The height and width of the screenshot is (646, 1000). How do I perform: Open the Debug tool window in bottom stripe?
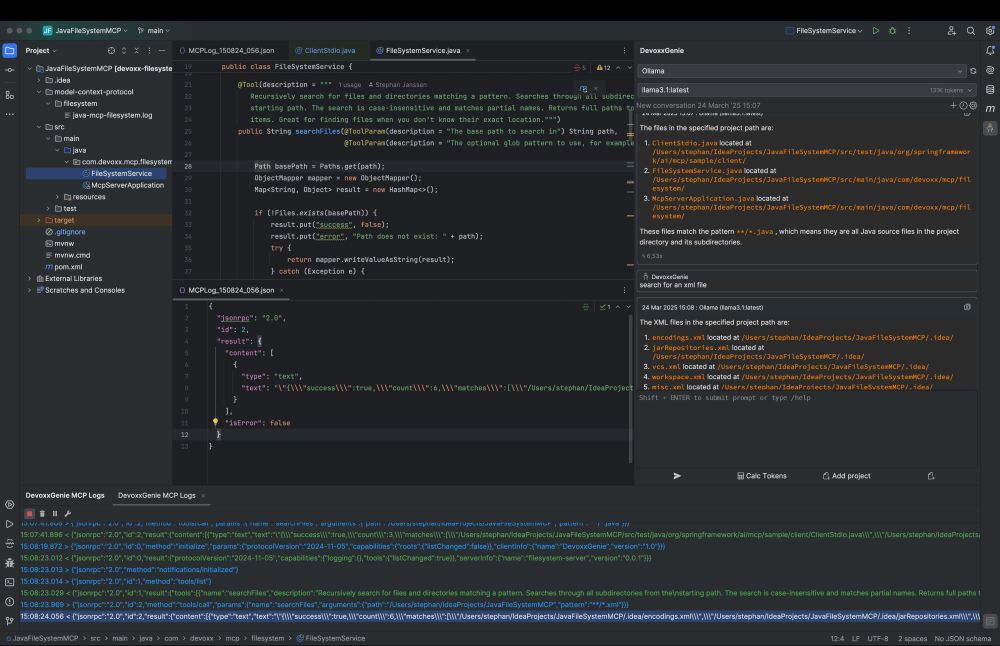(10, 562)
